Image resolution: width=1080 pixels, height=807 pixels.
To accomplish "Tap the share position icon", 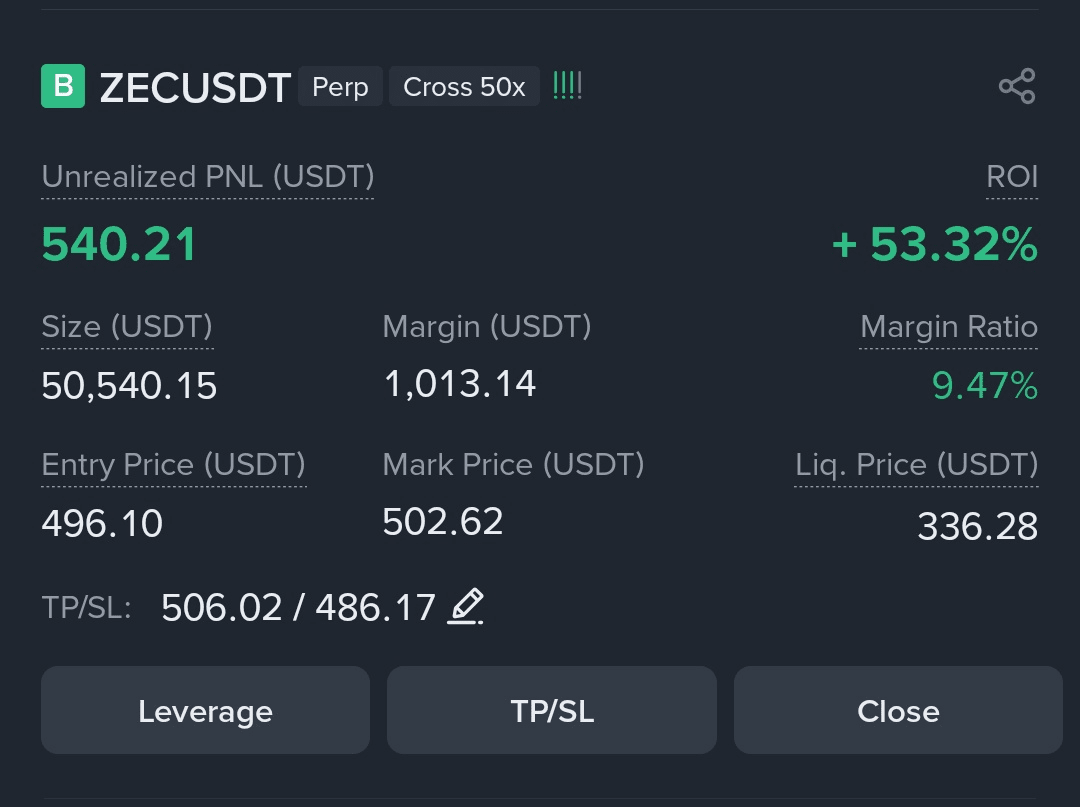I will [x=1017, y=87].
